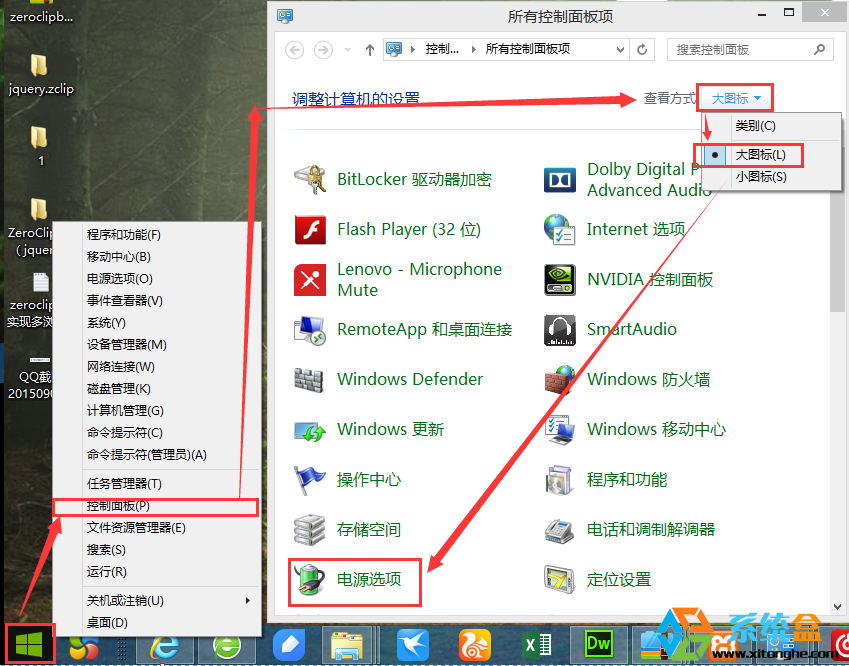Click the 搜索控制面板 search field
849x666 pixels.
point(750,50)
